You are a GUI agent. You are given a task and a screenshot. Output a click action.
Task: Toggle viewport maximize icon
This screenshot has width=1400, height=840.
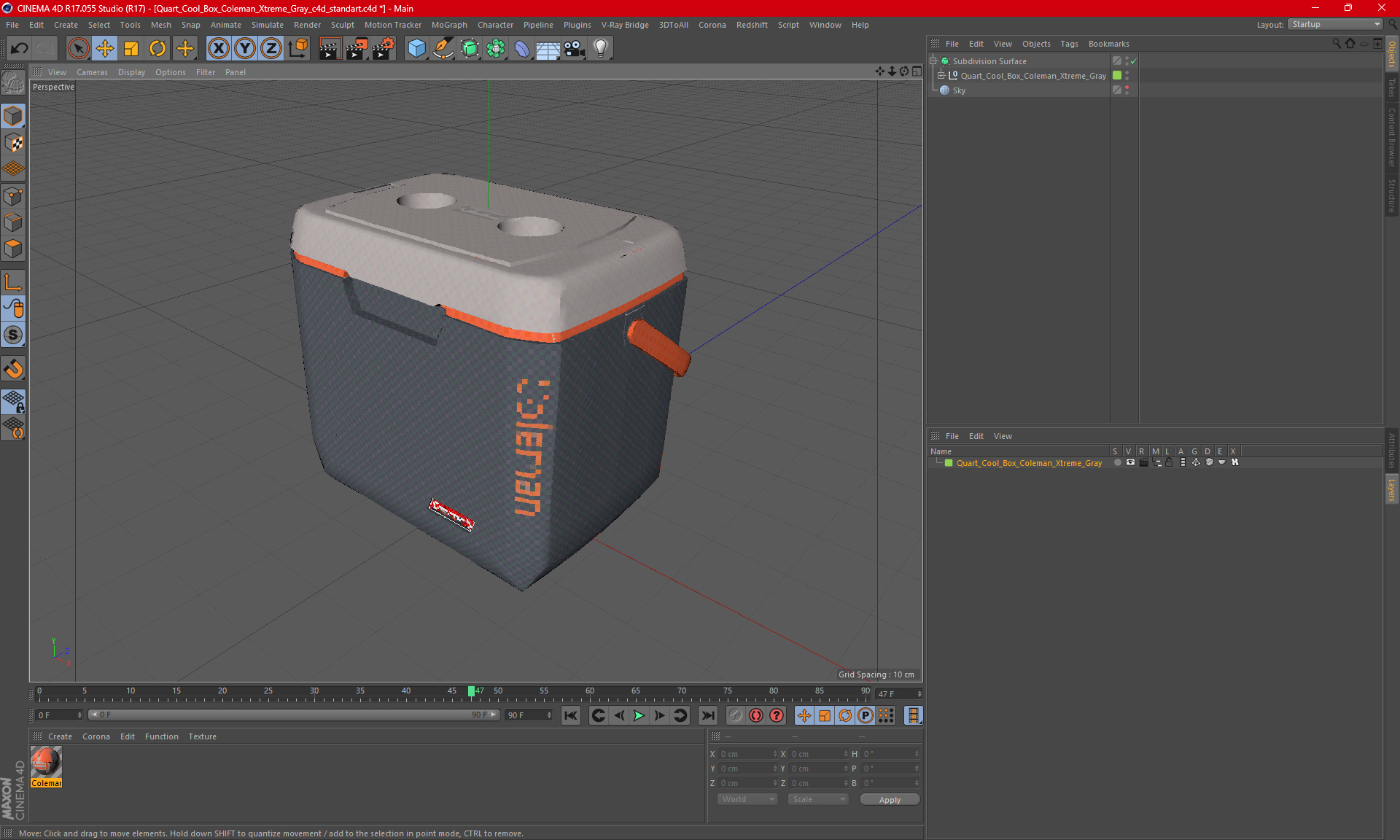click(x=917, y=71)
